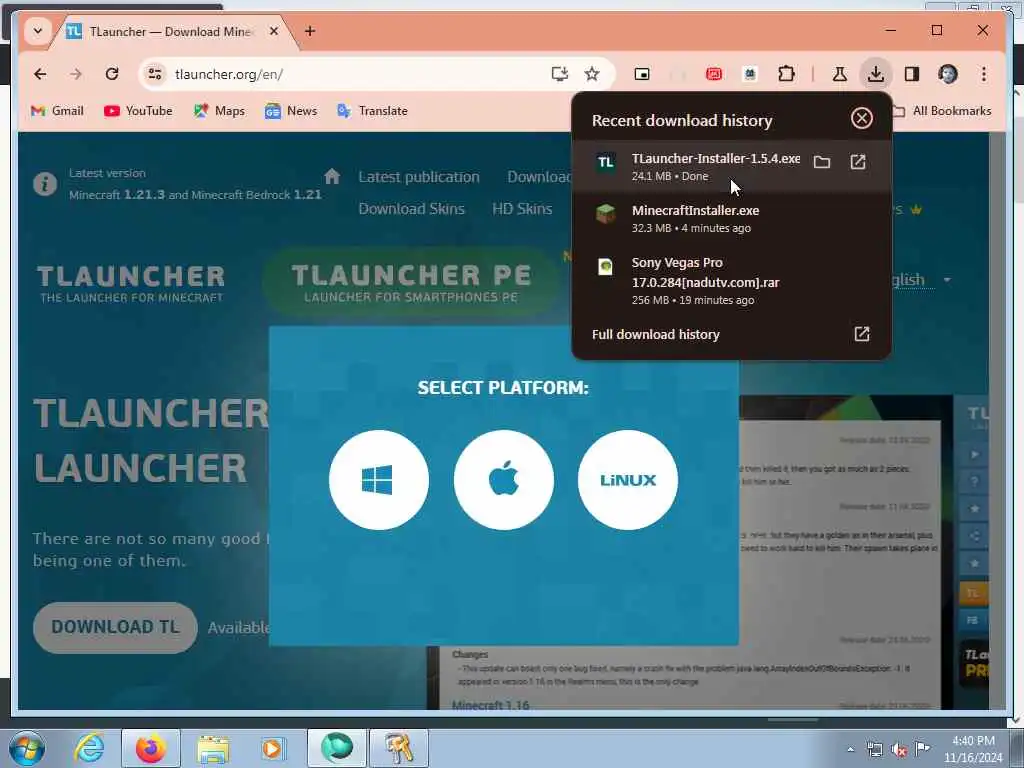
Task: Open the YouTube bookmark
Action: click(x=138, y=111)
